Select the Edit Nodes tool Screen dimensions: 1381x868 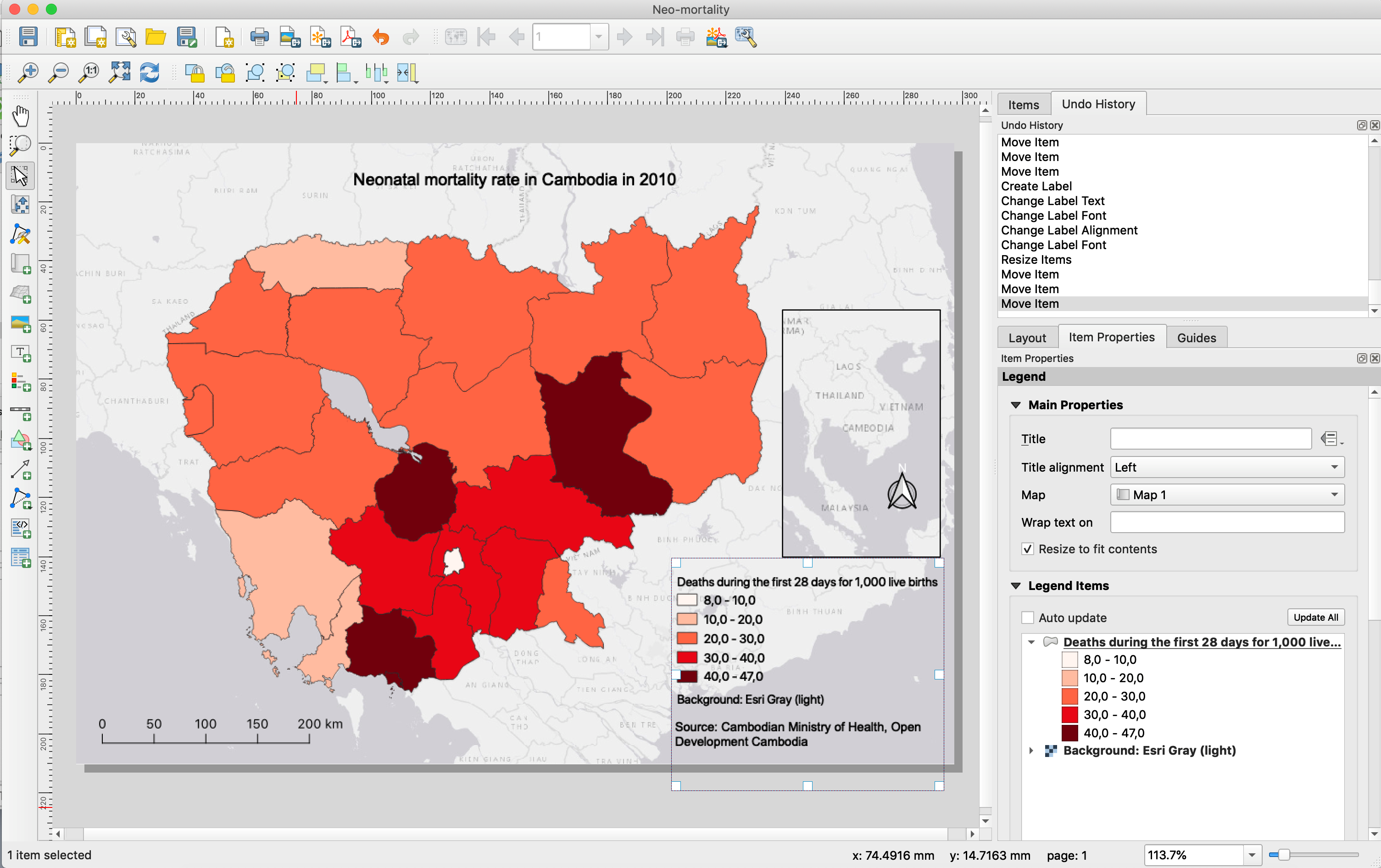(21, 234)
